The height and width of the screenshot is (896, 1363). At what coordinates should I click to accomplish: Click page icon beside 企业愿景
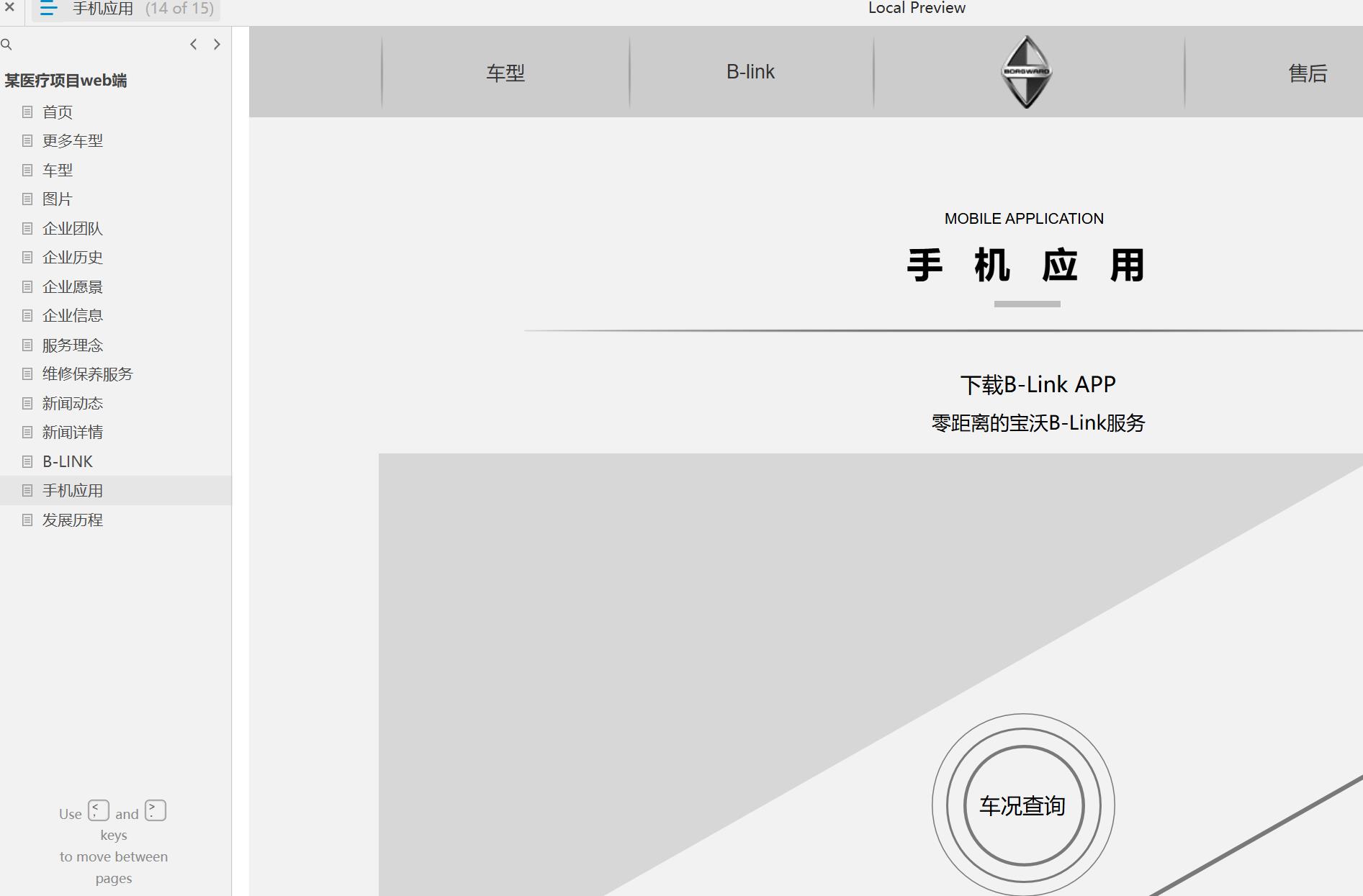click(x=27, y=287)
